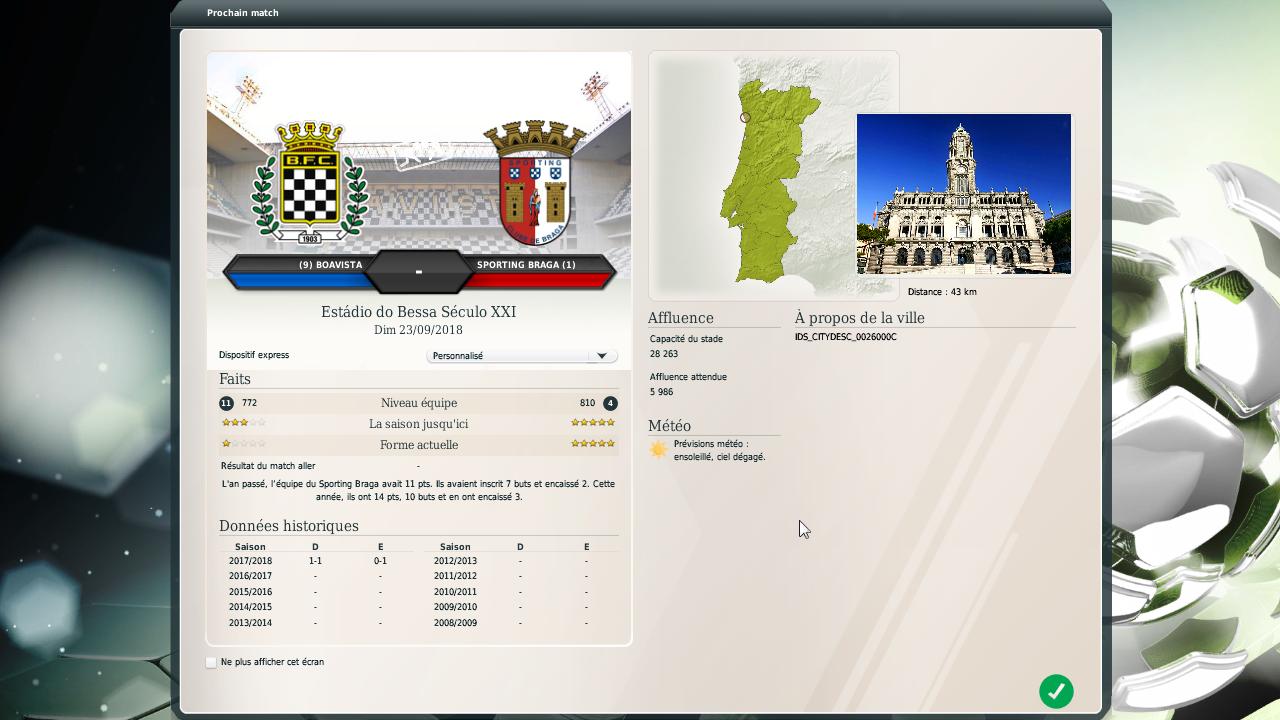1280x720 pixels.
Task: Select the '2013/2014' season row
Action: [317, 623]
